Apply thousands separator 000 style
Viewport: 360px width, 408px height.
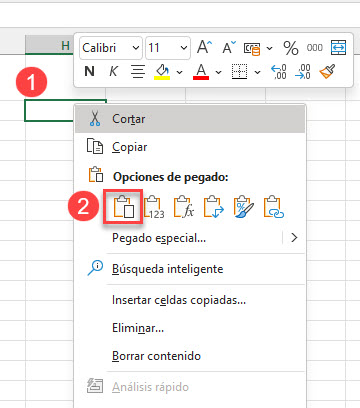[315, 48]
